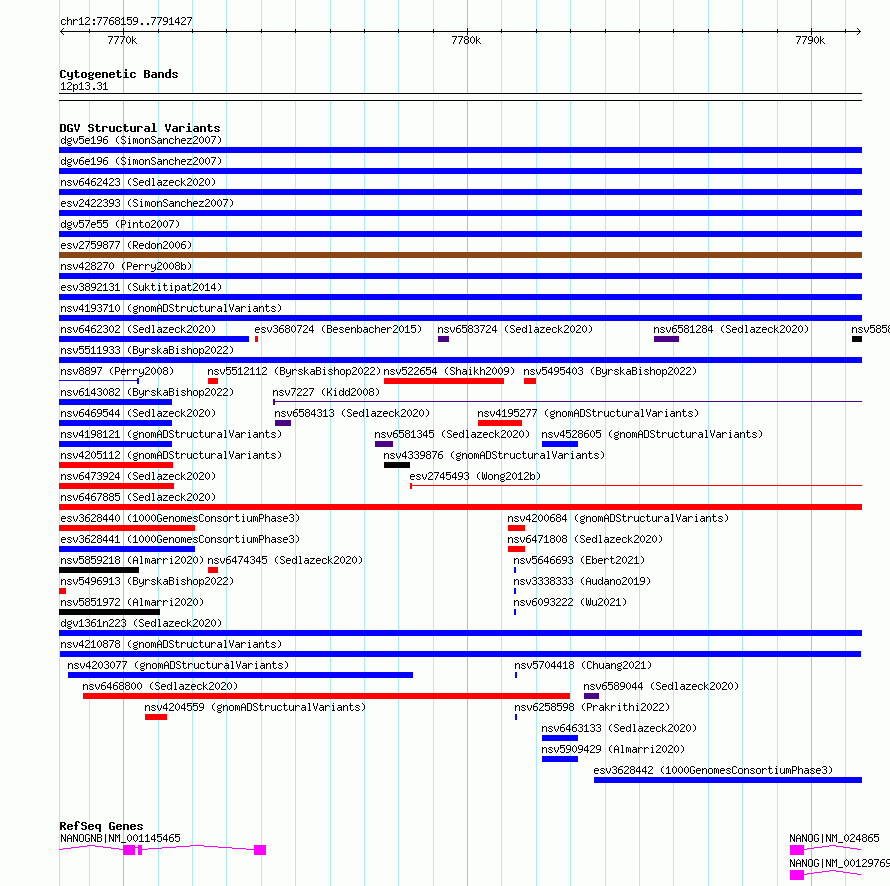
Task: Open nsv6581284 (Sedlazeck2020) variant
Action: pyautogui.click(x=731, y=329)
